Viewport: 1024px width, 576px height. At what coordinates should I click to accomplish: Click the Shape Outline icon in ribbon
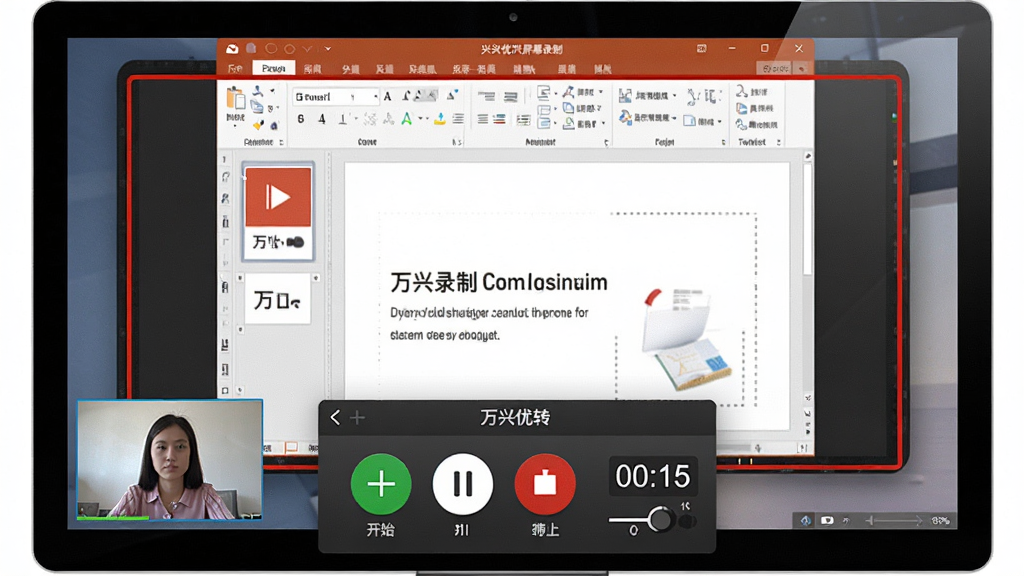pyautogui.click(x=569, y=108)
